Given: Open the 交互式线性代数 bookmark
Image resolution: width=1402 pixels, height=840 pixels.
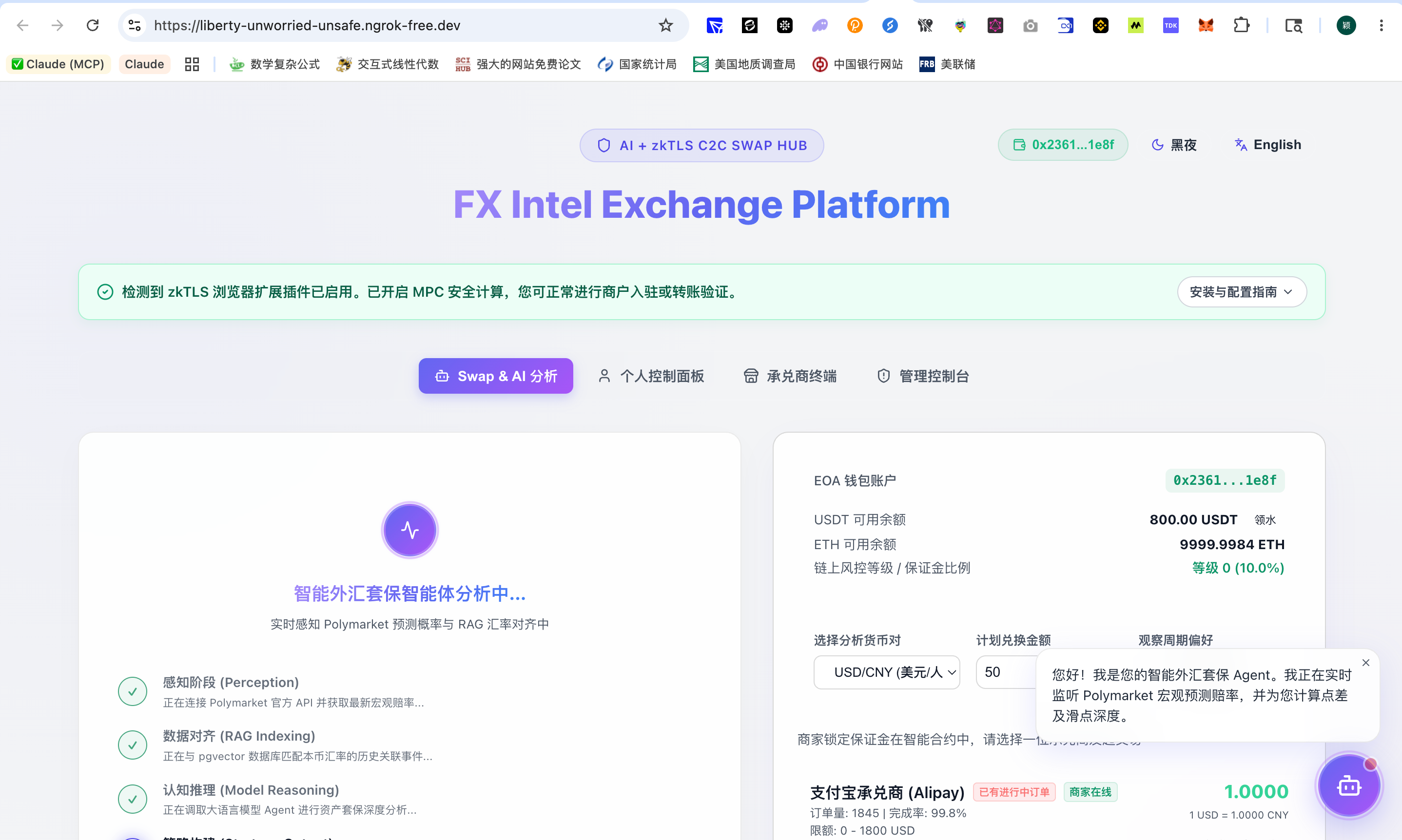Looking at the screenshot, I should click(x=388, y=64).
